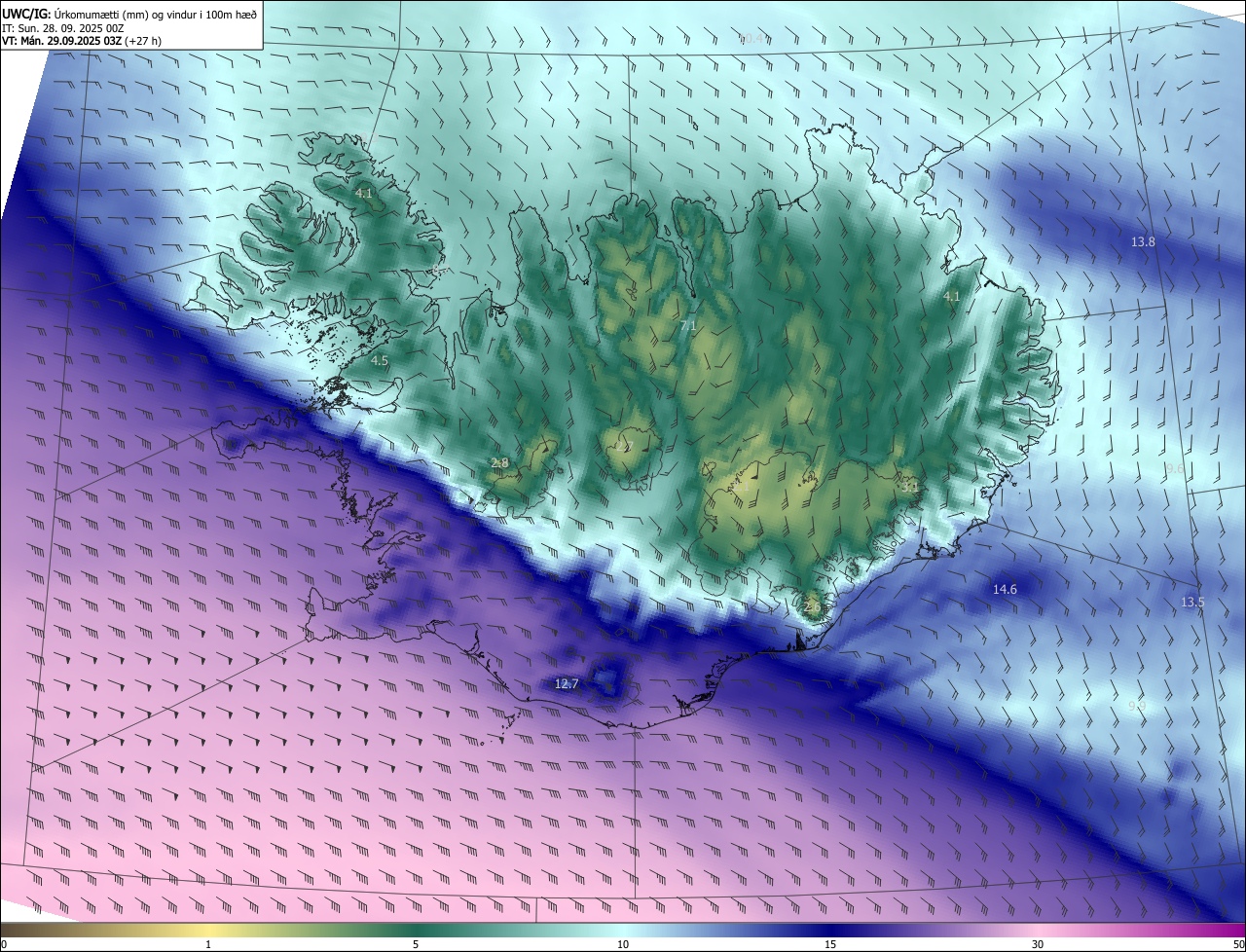
Task: Click the 14.6 value southeast of Iceland
Action: click(x=1005, y=590)
